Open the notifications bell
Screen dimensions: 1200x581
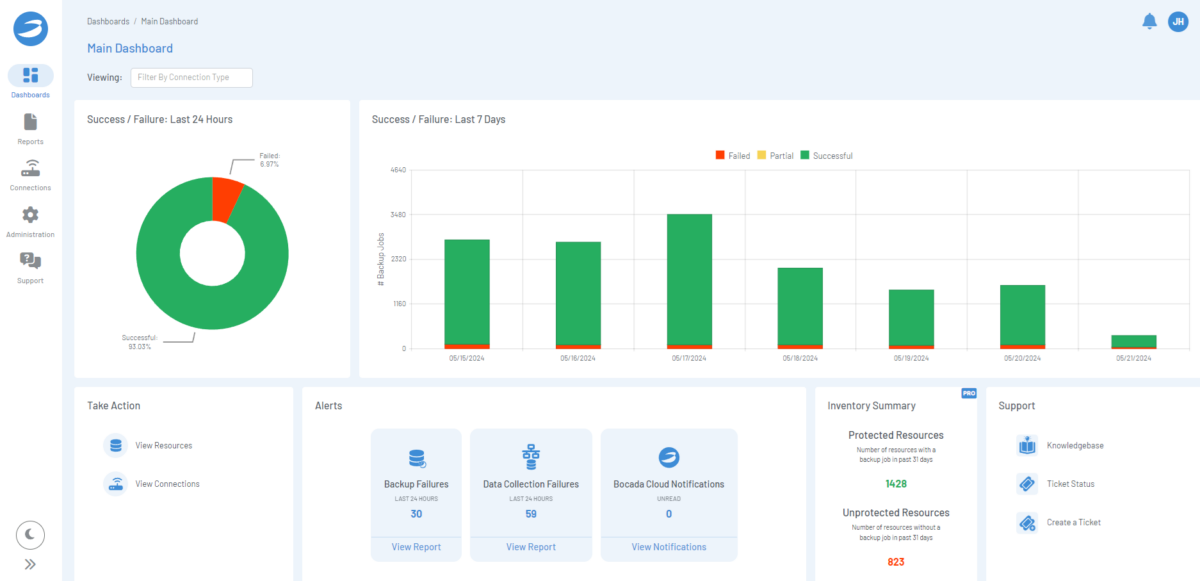(1149, 20)
